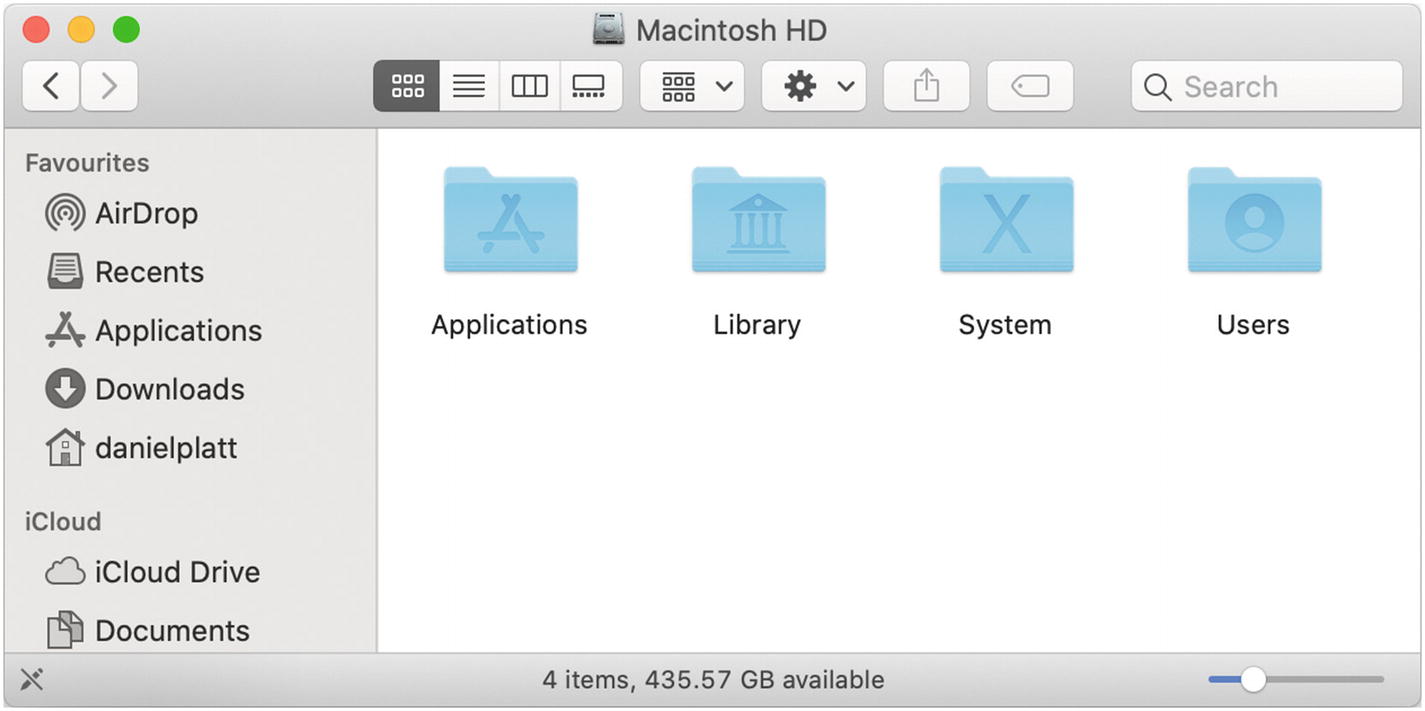Switch to list view
The width and height of the screenshot is (1425, 711).
pos(468,87)
